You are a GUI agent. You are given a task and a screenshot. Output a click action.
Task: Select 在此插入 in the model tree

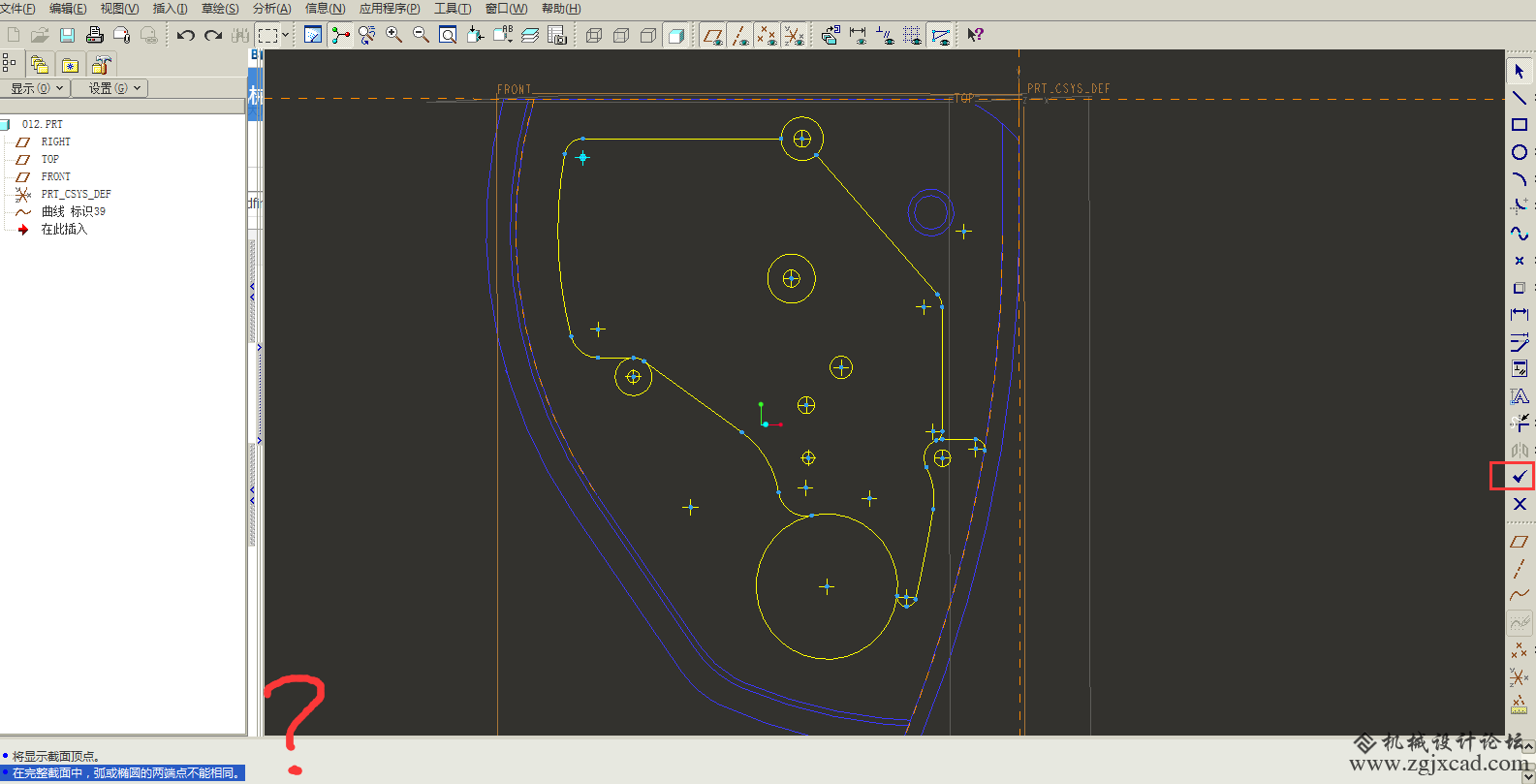64,230
